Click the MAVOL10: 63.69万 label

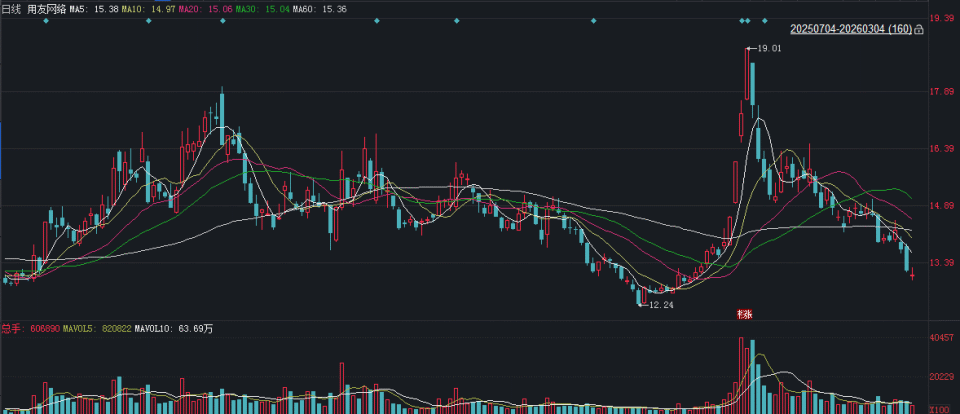(174, 329)
